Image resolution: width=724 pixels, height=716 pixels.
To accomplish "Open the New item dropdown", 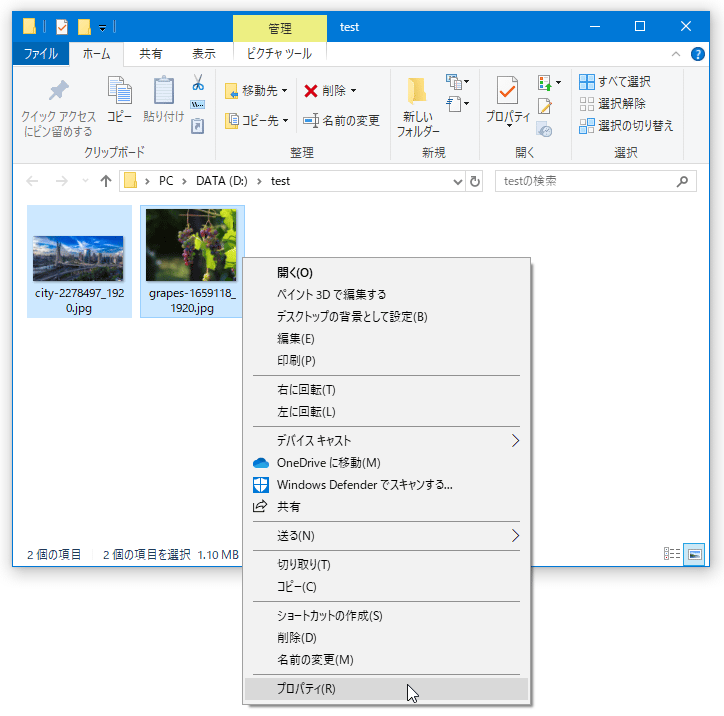I will (457, 82).
